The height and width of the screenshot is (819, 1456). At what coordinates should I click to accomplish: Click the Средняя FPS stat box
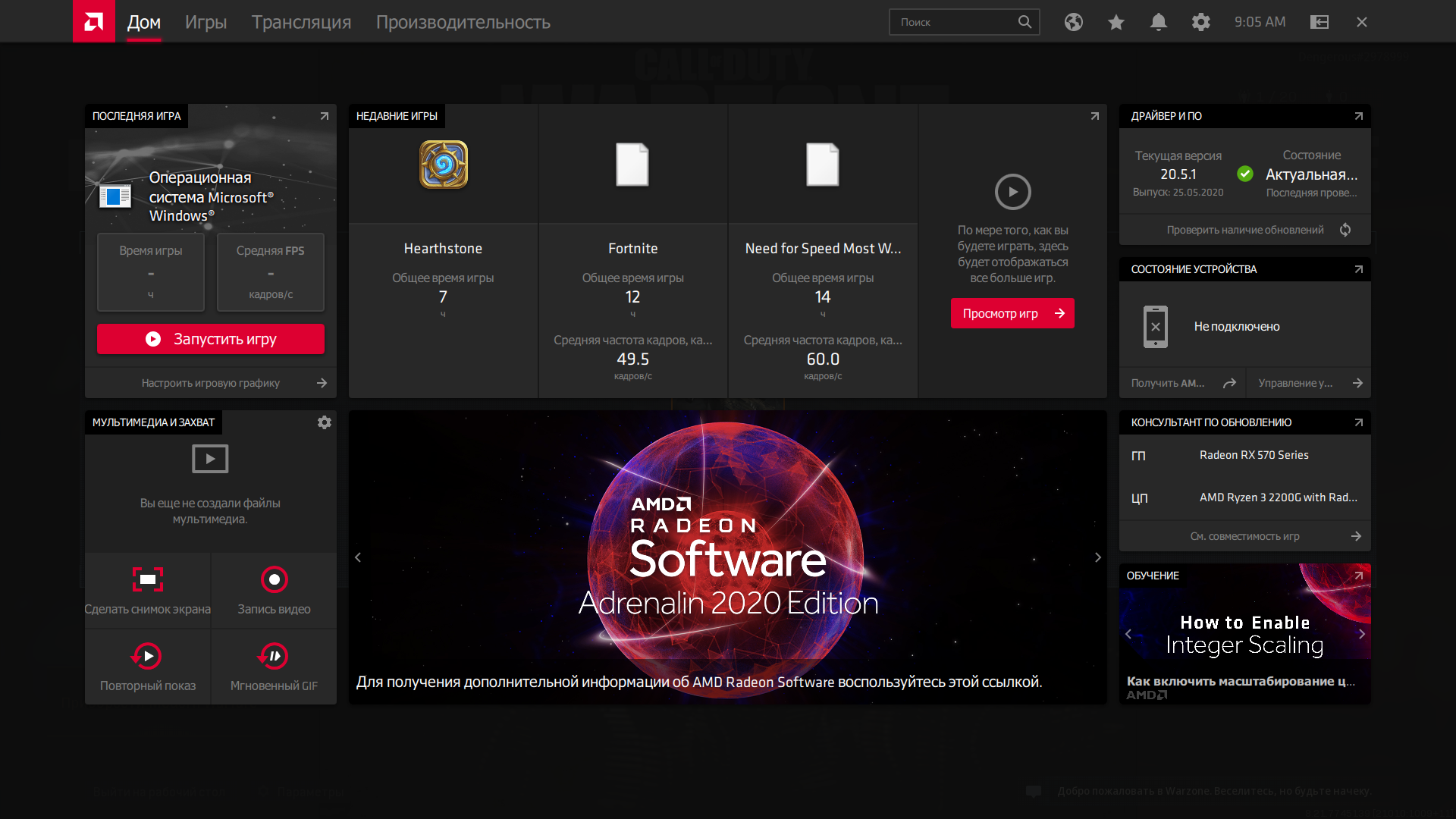point(271,272)
